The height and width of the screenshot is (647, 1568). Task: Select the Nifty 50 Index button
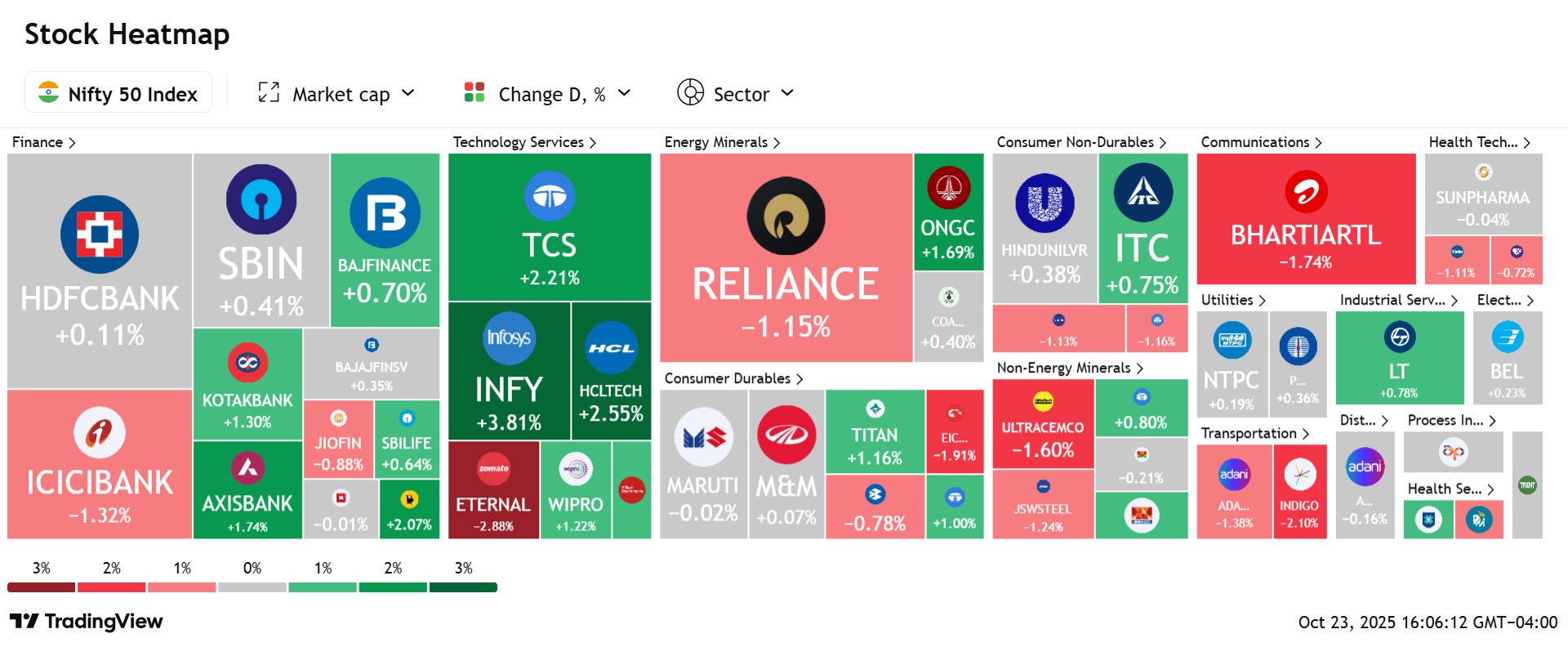click(118, 92)
